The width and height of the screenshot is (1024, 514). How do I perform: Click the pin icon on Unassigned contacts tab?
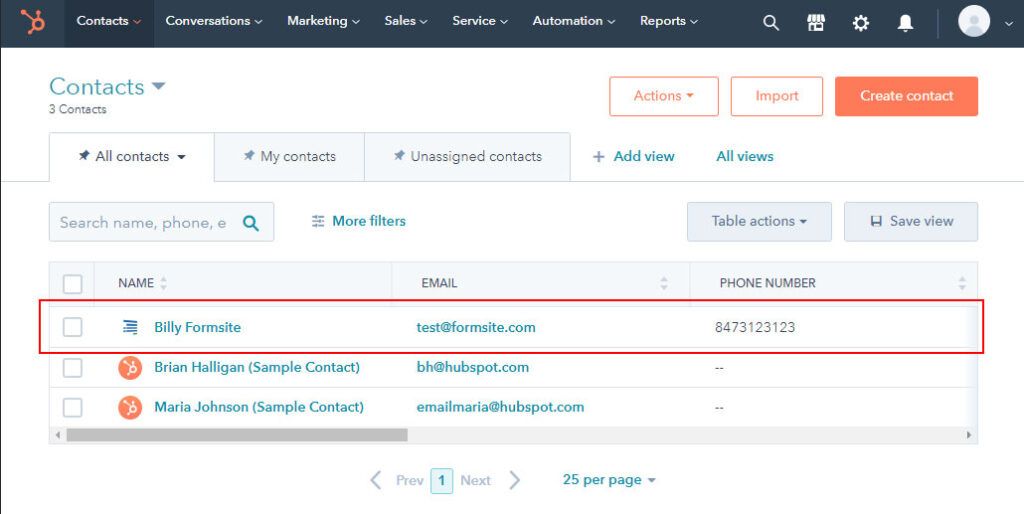point(399,156)
